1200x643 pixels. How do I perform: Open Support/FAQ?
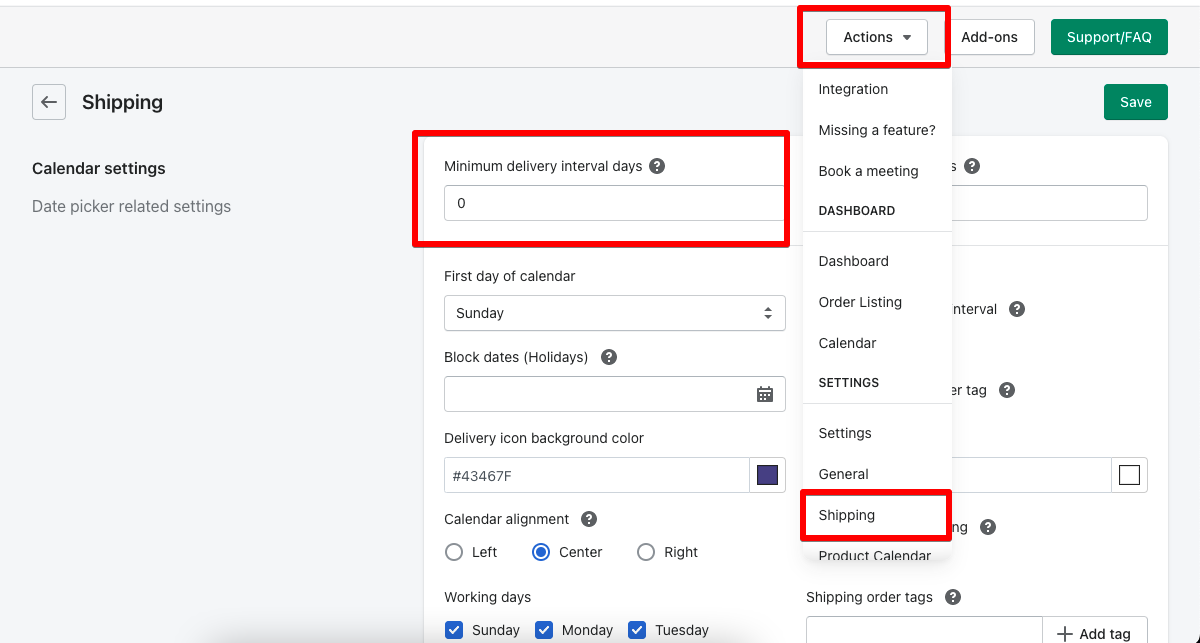pyautogui.click(x=1109, y=37)
